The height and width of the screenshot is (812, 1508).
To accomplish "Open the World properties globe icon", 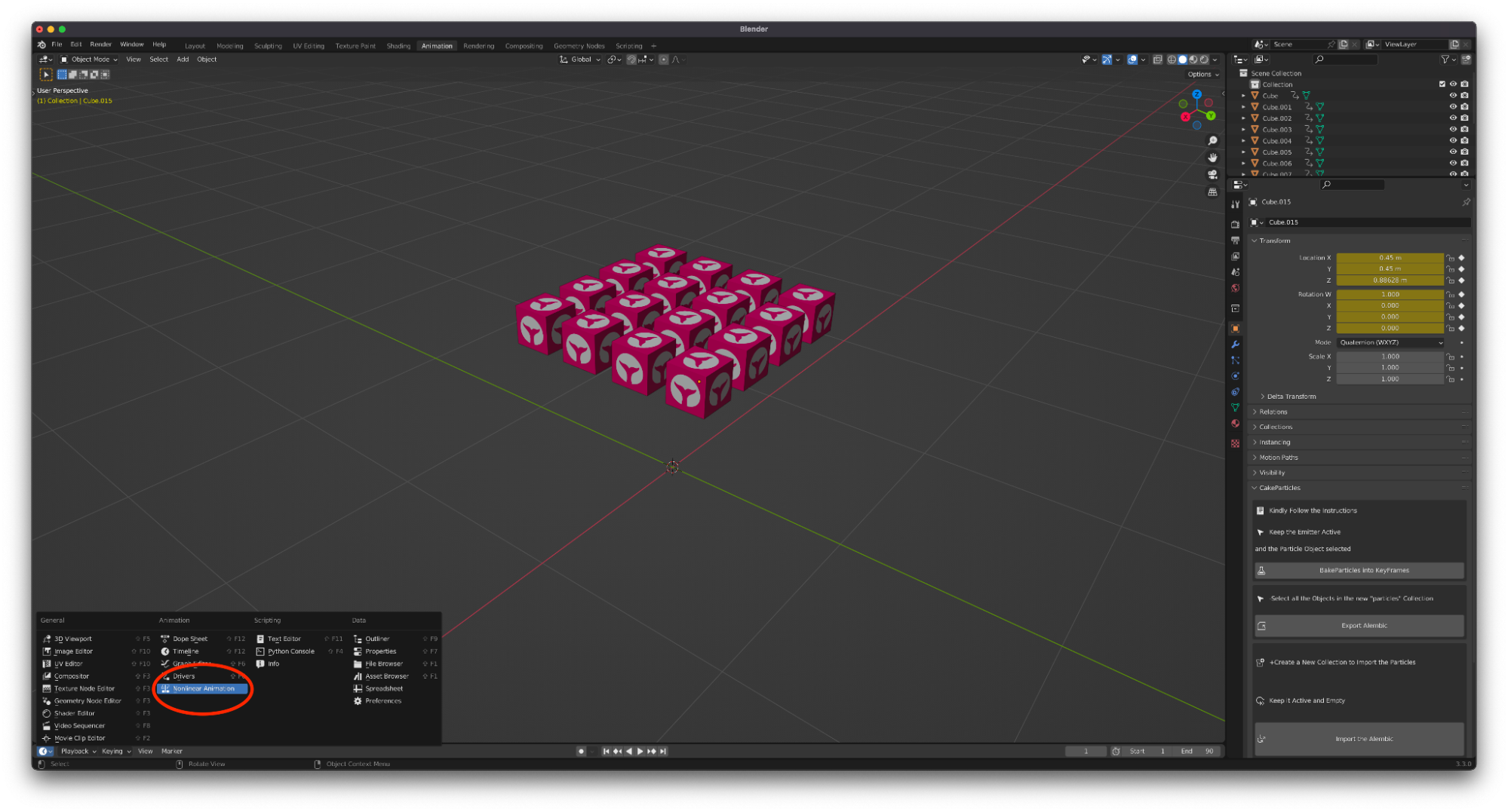I will tap(1235, 288).
